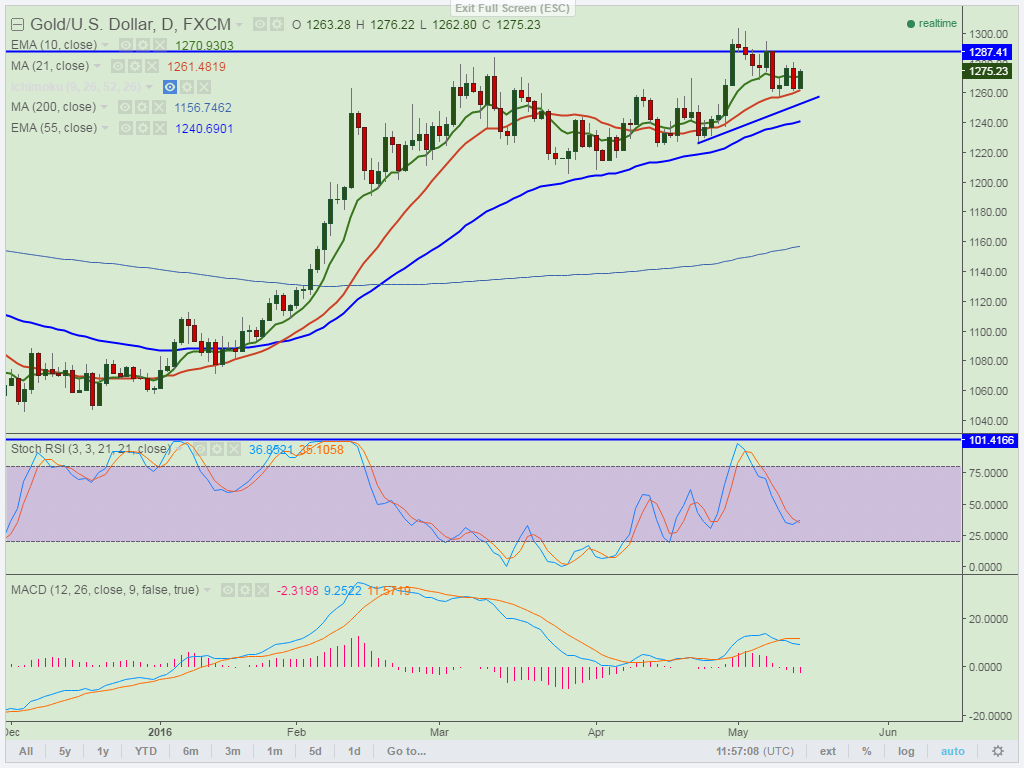1024x768 pixels.
Task: Click MACD histogram value -2.3198
Action: tap(298, 591)
